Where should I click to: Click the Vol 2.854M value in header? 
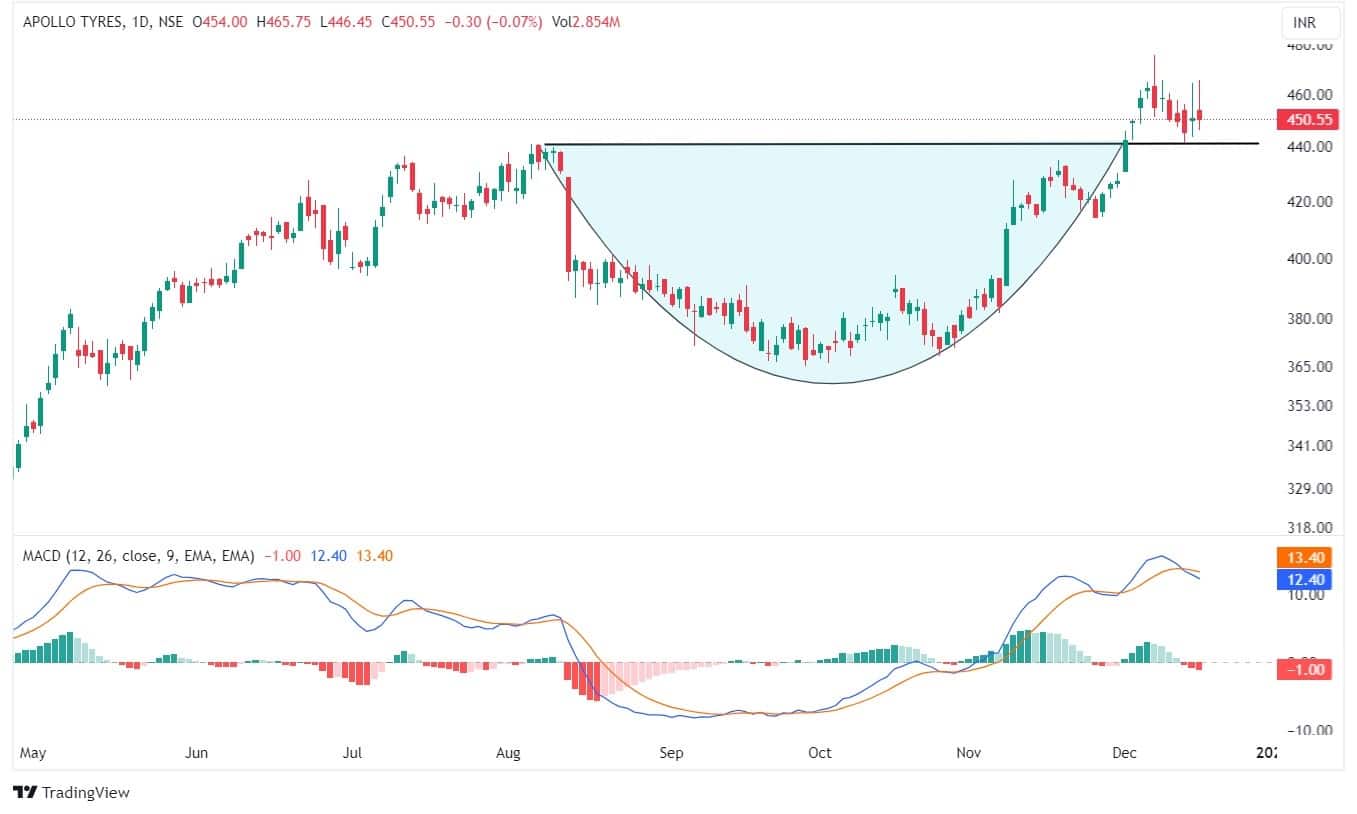click(x=591, y=21)
